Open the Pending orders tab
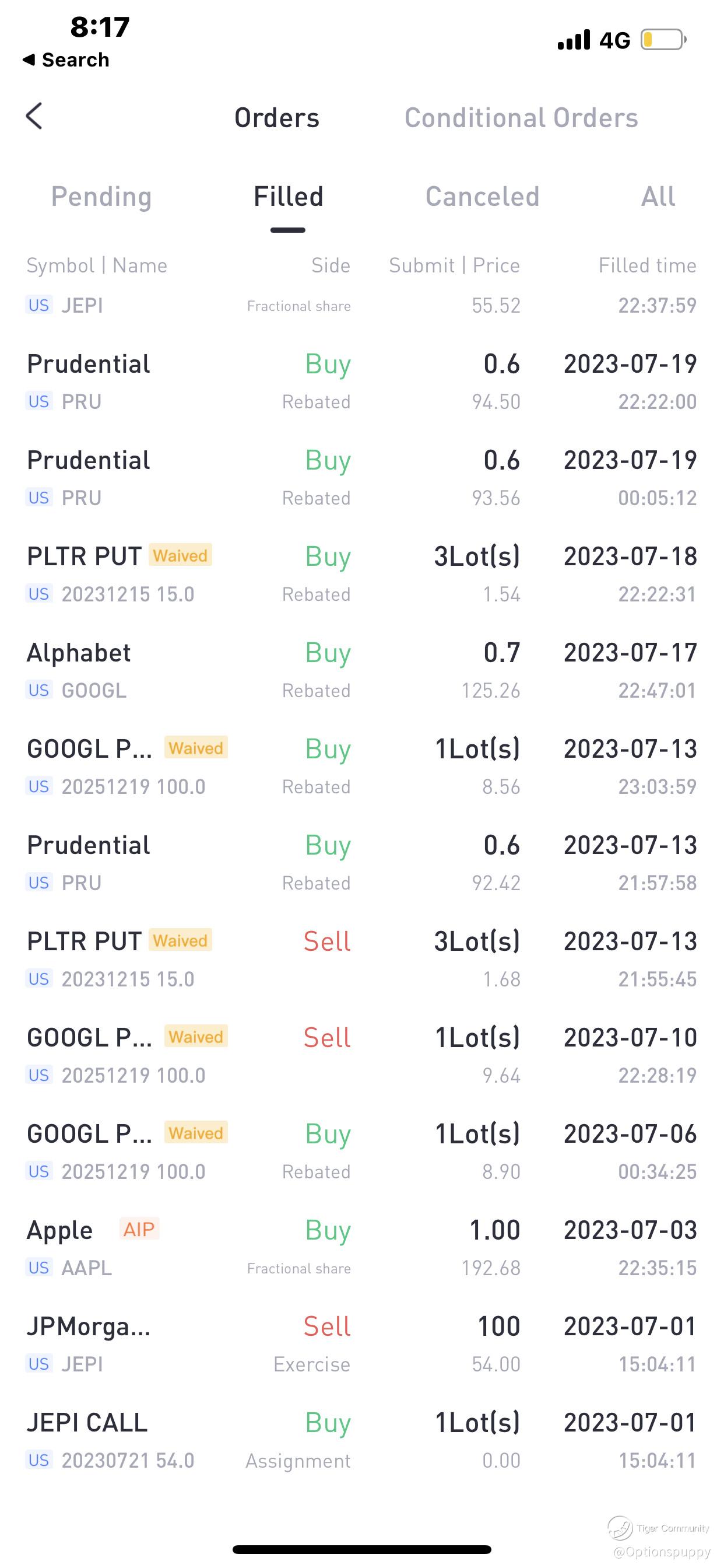Image resolution: width=724 pixels, height=1568 pixels. (101, 197)
